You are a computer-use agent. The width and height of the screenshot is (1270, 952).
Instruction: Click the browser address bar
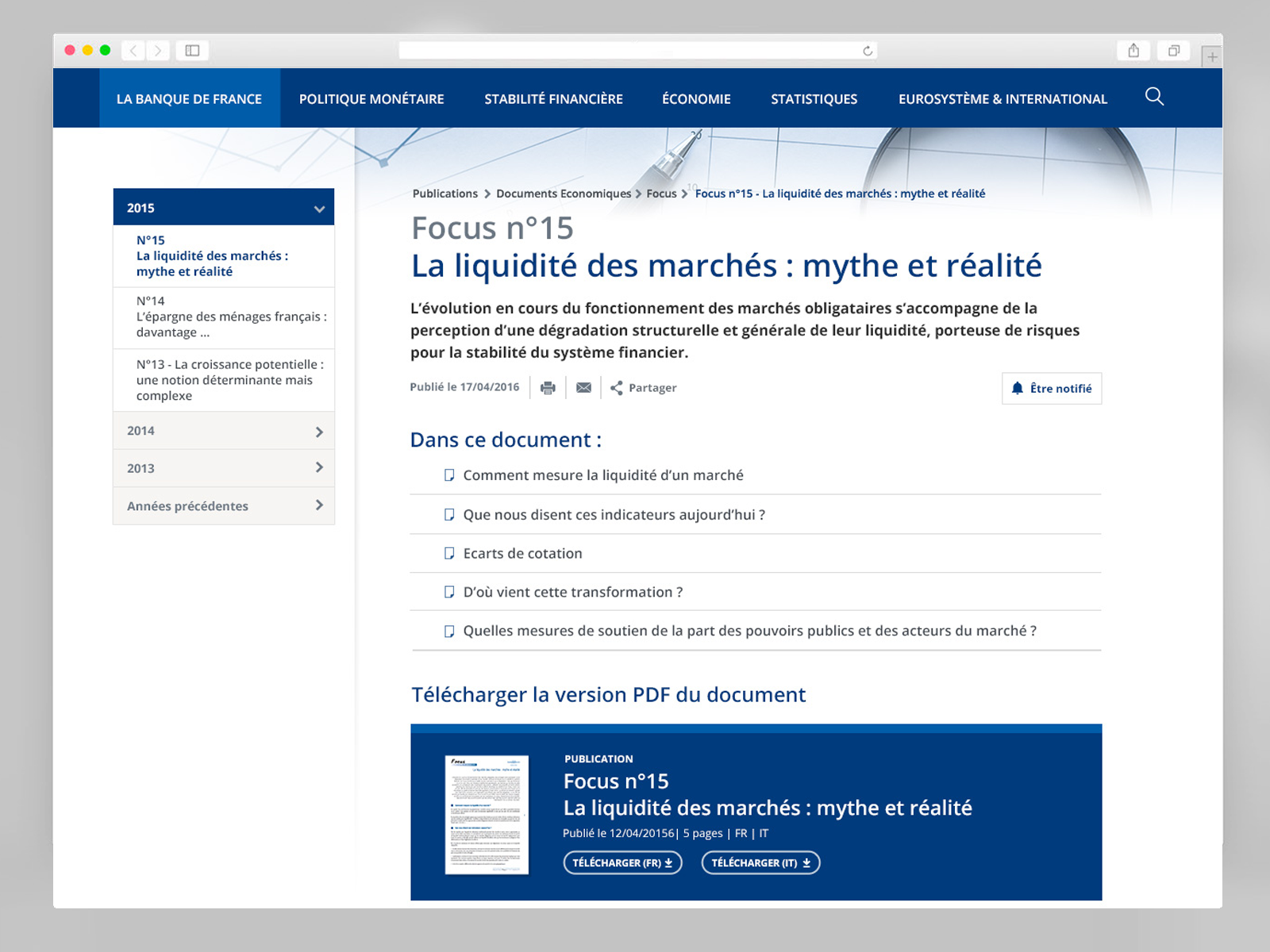click(637, 51)
